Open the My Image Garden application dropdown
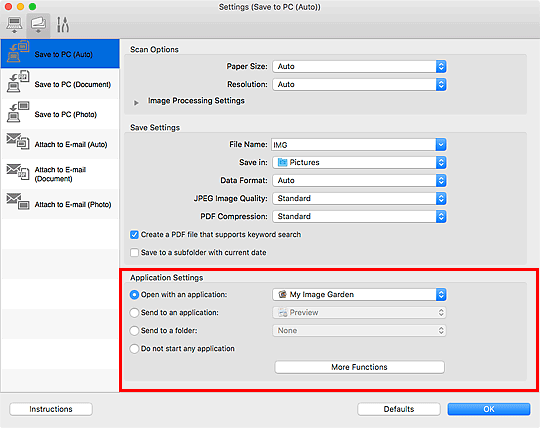 [359, 294]
